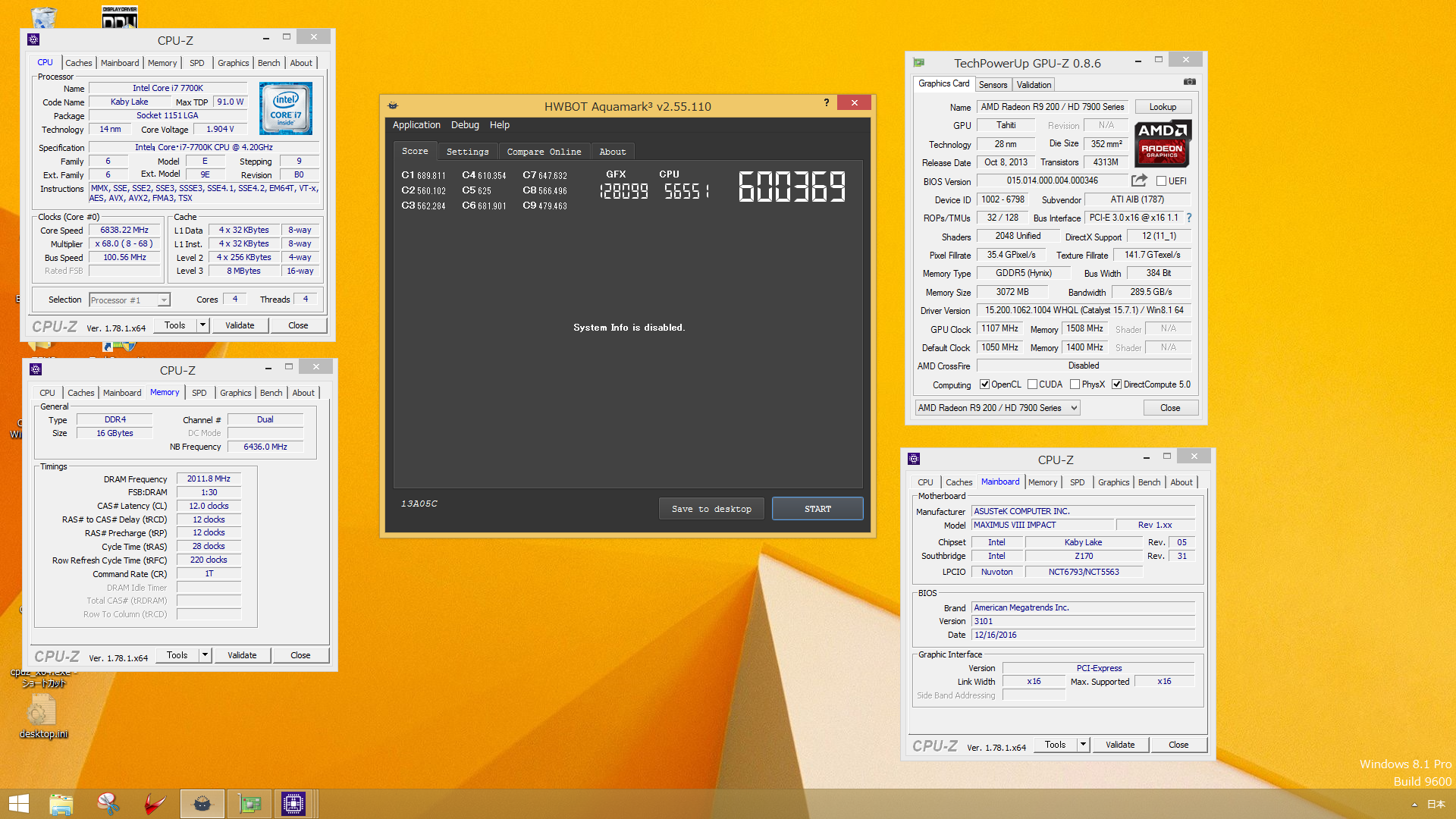Click the top-left CPU-Z title icon
1456x819 pixels.
(x=33, y=39)
